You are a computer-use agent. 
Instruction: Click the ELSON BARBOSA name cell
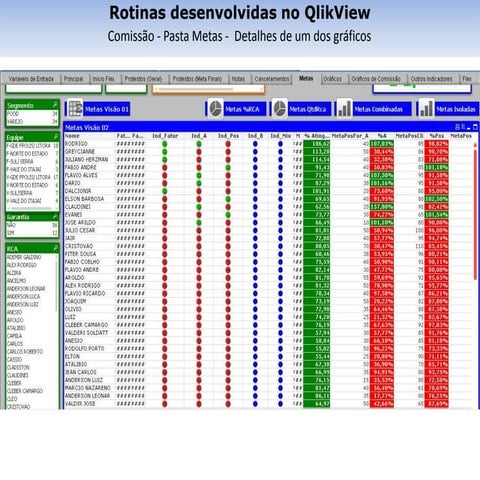click(x=84, y=199)
